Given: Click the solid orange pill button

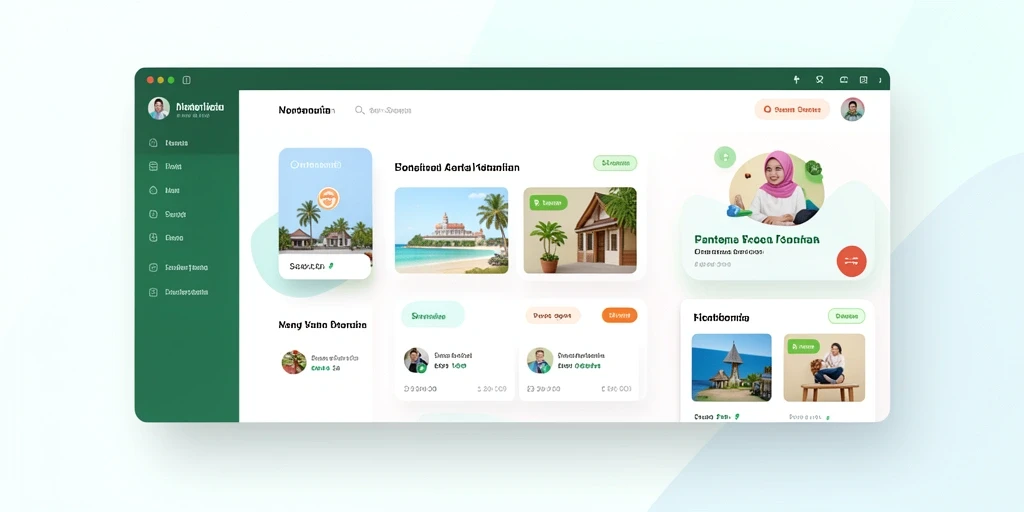Looking at the screenshot, I should coord(619,315).
